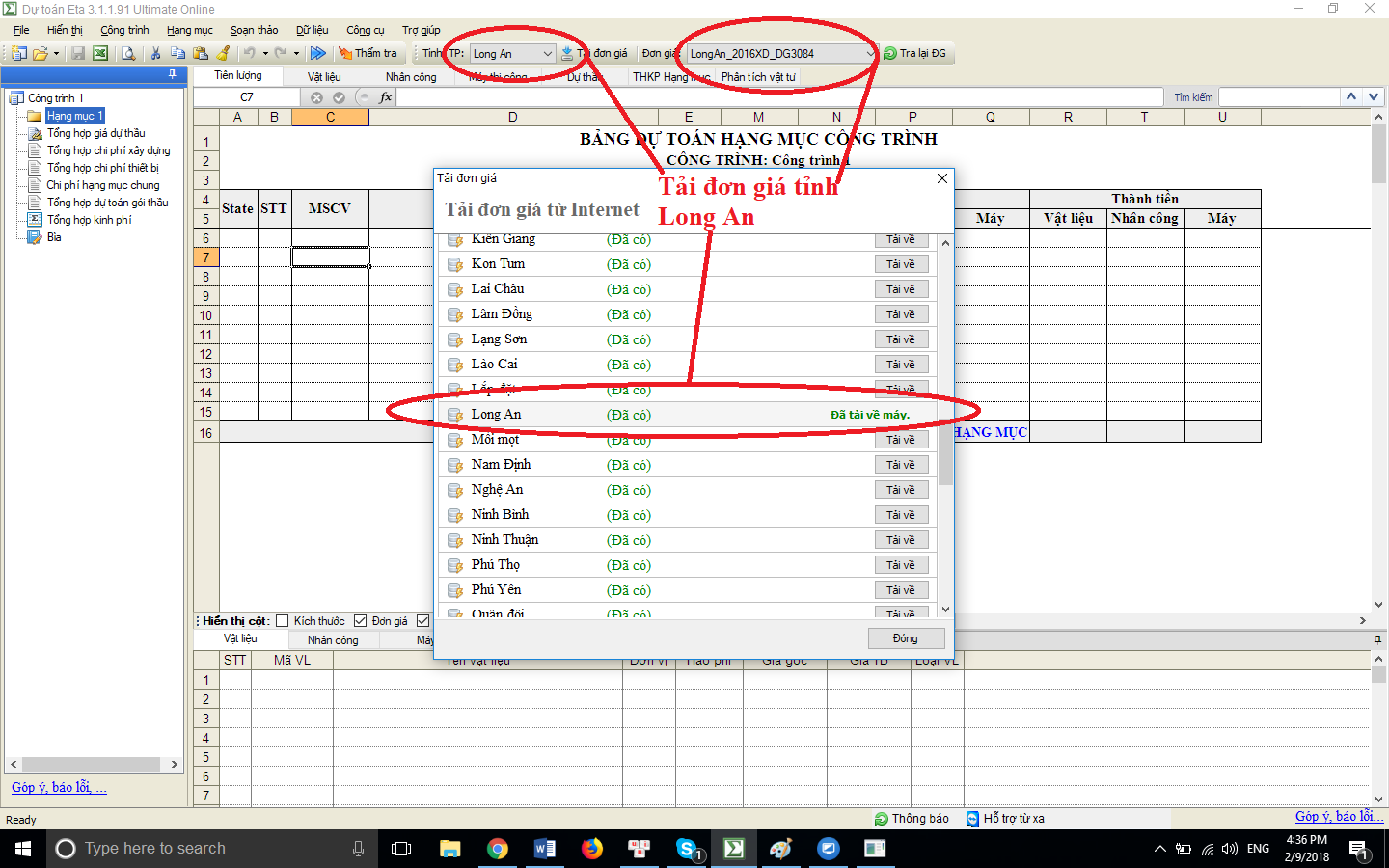Toggle the Kích thước checkbox
Screen dimensions: 1389x868
283,621
